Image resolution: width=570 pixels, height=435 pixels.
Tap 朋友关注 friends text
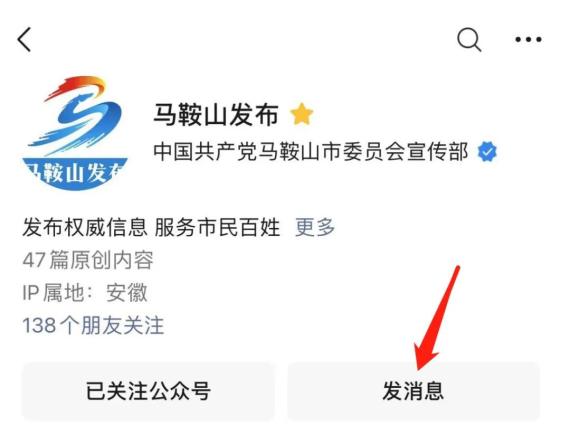122,325
